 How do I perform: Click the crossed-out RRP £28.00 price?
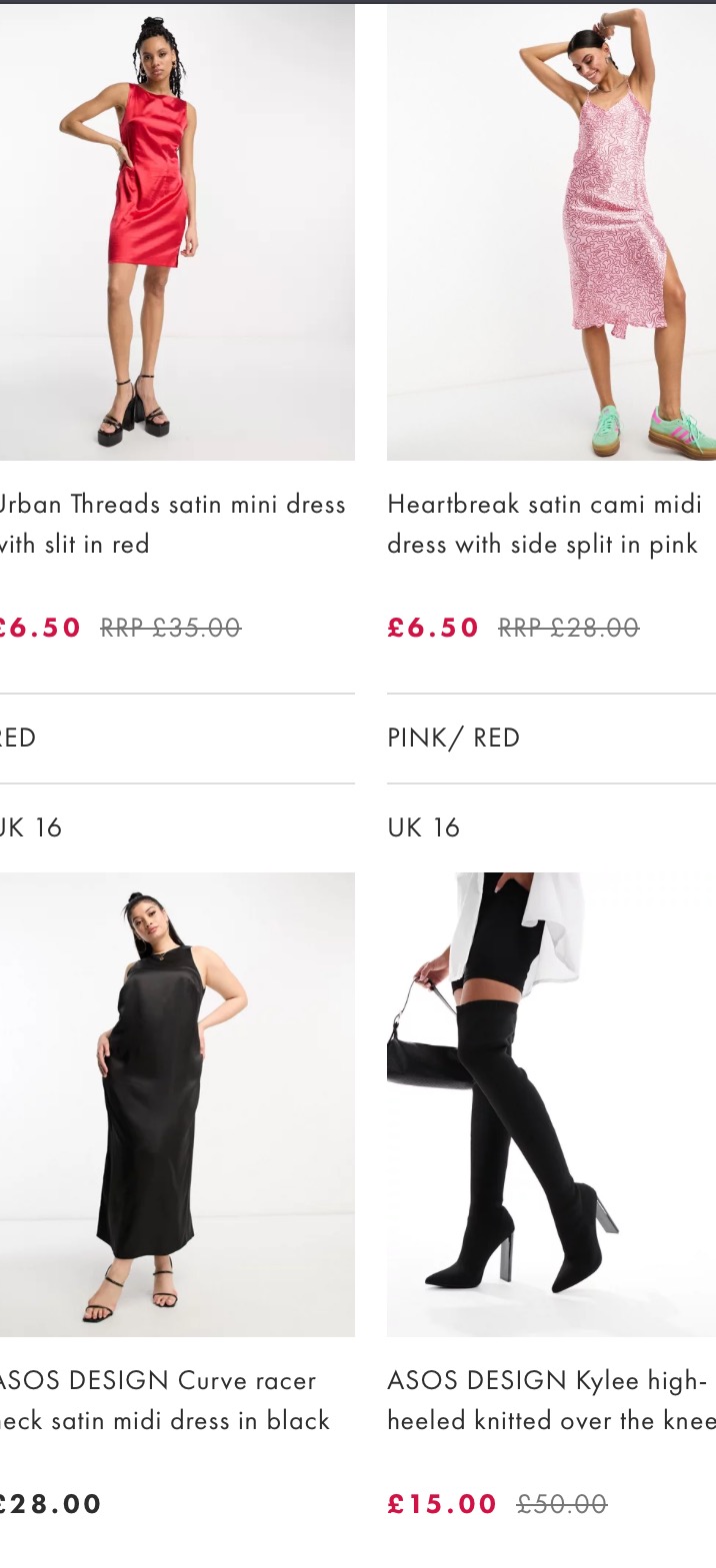(x=568, y=628)
